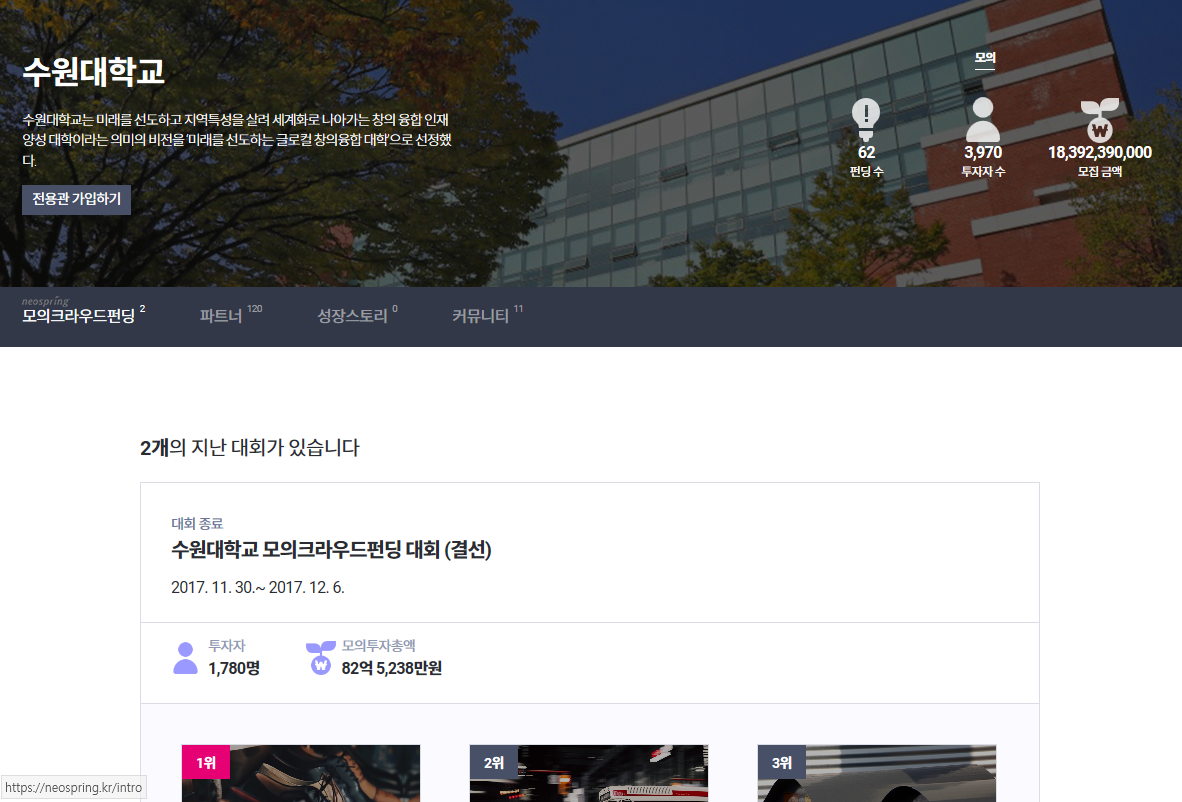Viewport: 1182px width, 802px height.
Task: Click the 수원대학교 page heading
Action: click(x=93, y=71)
